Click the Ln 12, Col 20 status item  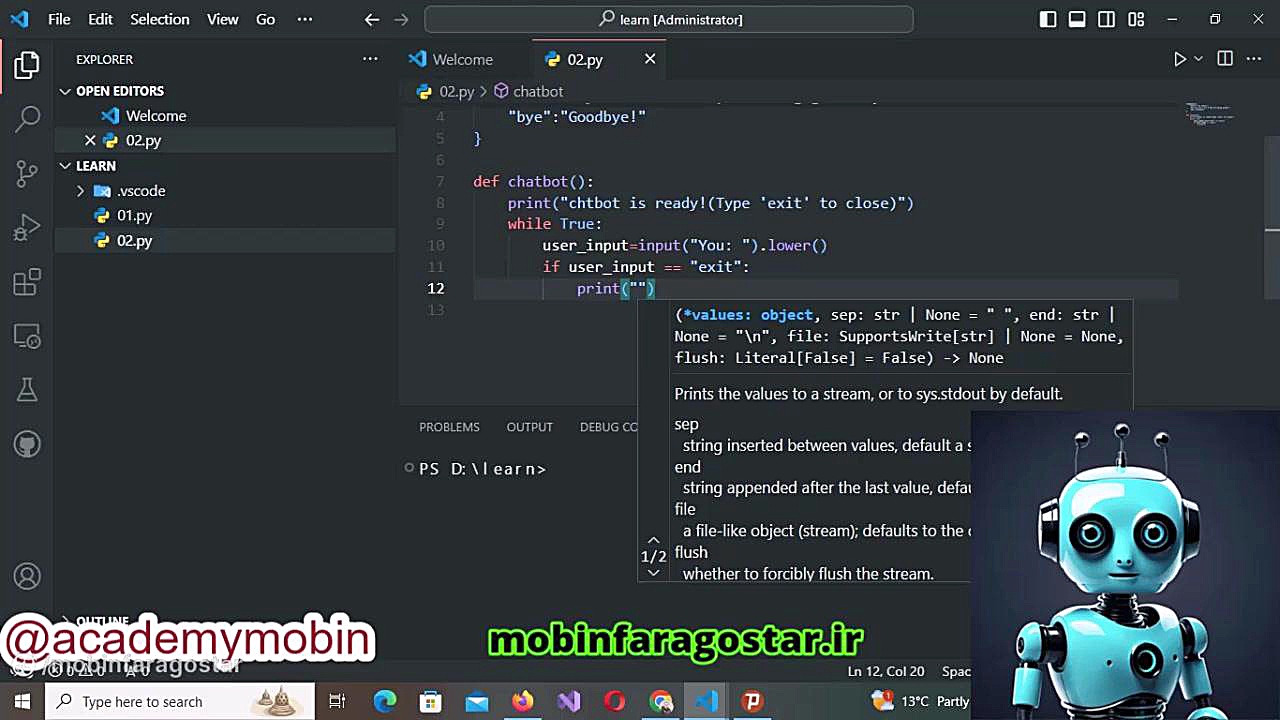[886, 672]
